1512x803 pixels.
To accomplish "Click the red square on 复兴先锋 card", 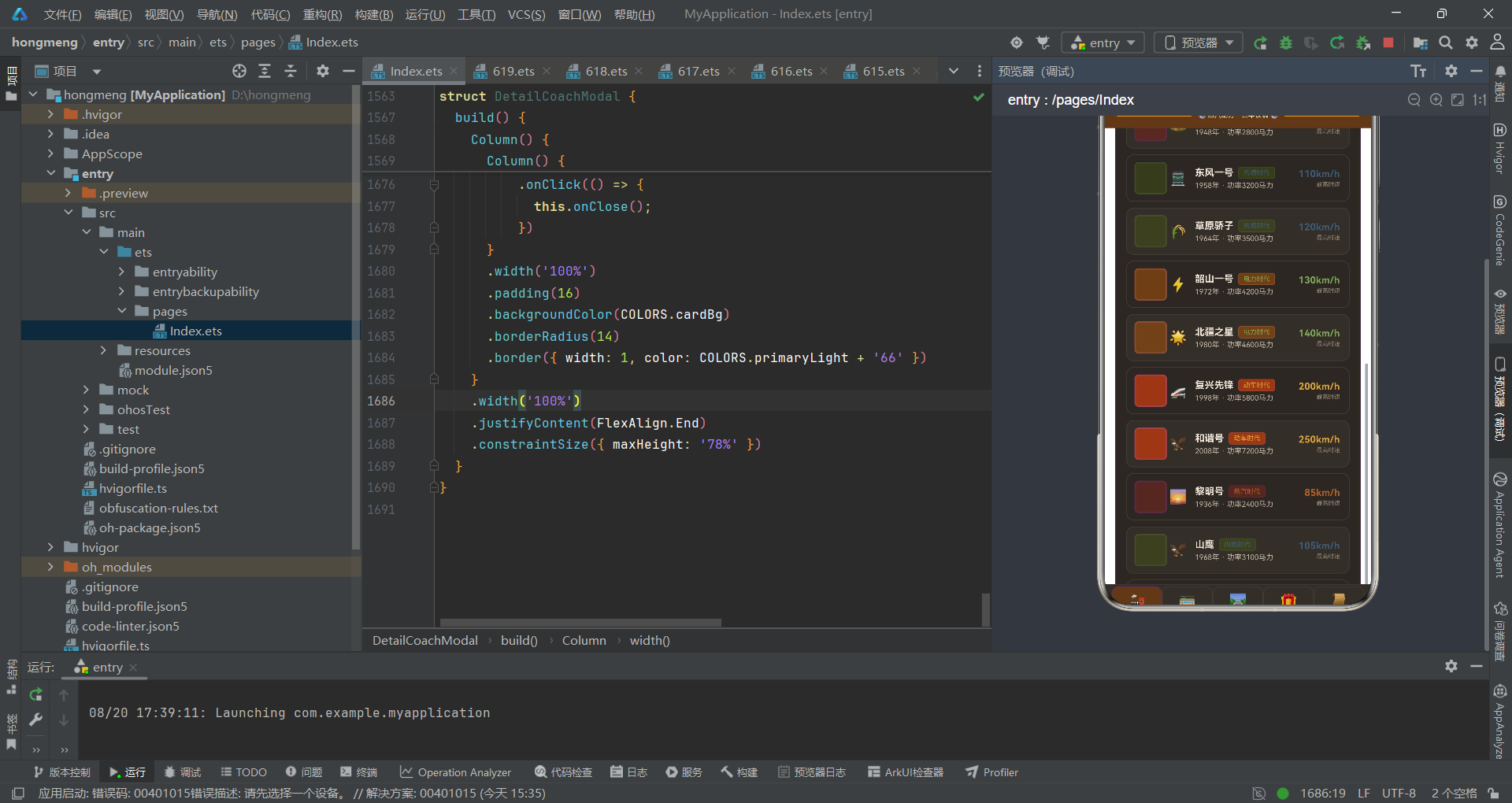I will [x=1151, y=390].
